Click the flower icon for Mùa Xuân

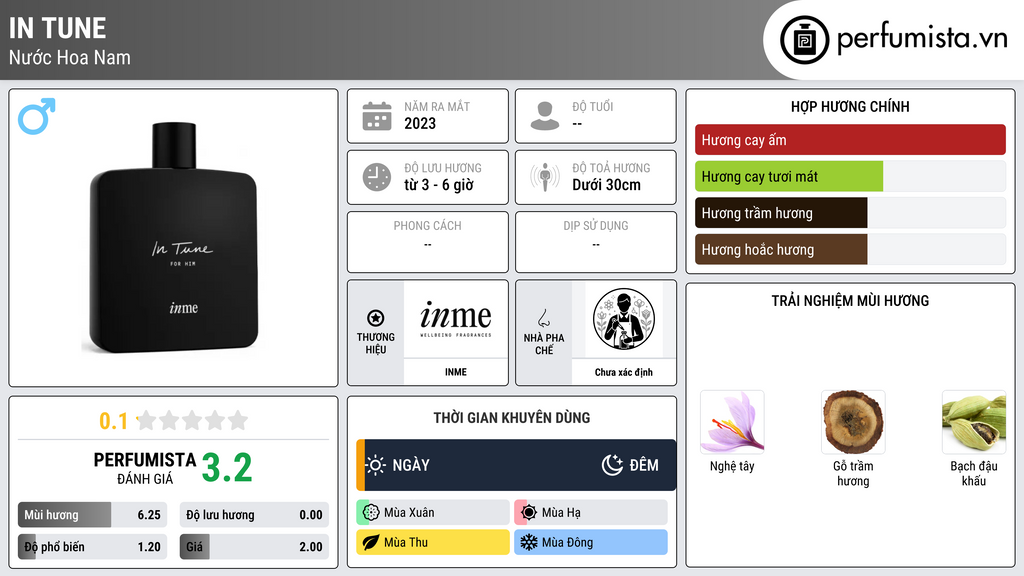pyautogui.click(x=371, y=513)
